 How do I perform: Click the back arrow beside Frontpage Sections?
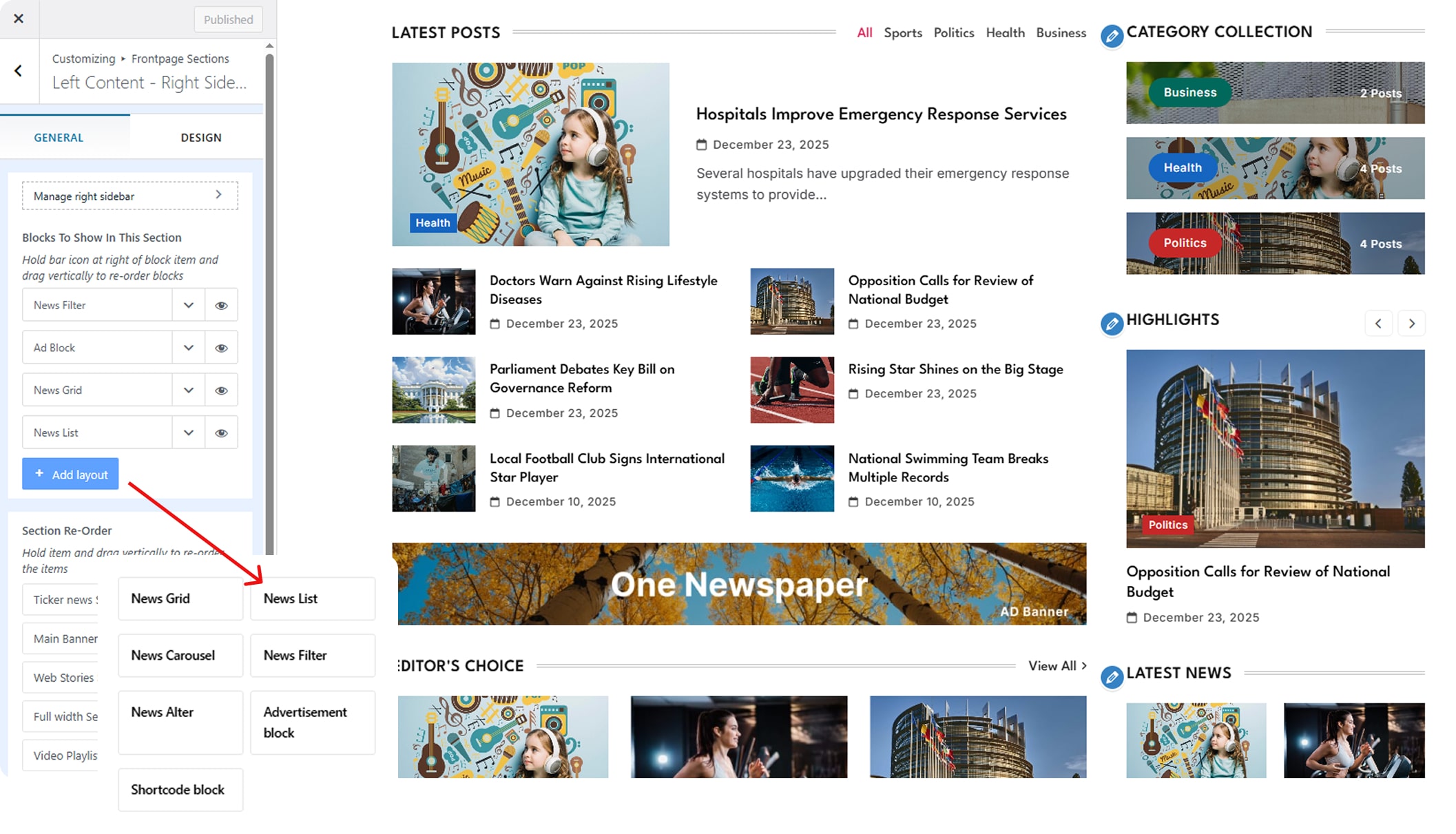pyautogui.click(x=19, y=71)
